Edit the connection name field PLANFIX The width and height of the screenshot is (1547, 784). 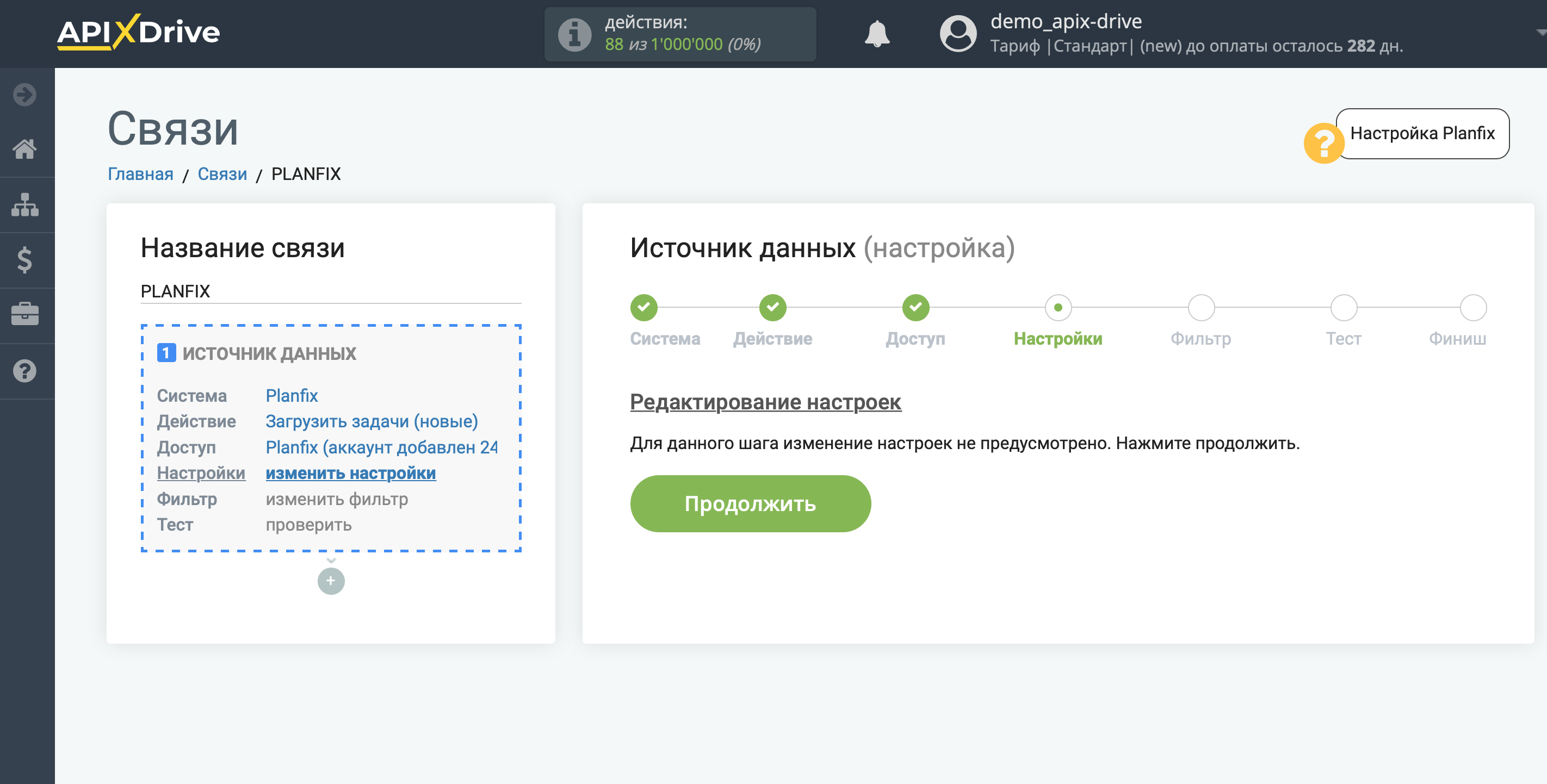(331, 291)
